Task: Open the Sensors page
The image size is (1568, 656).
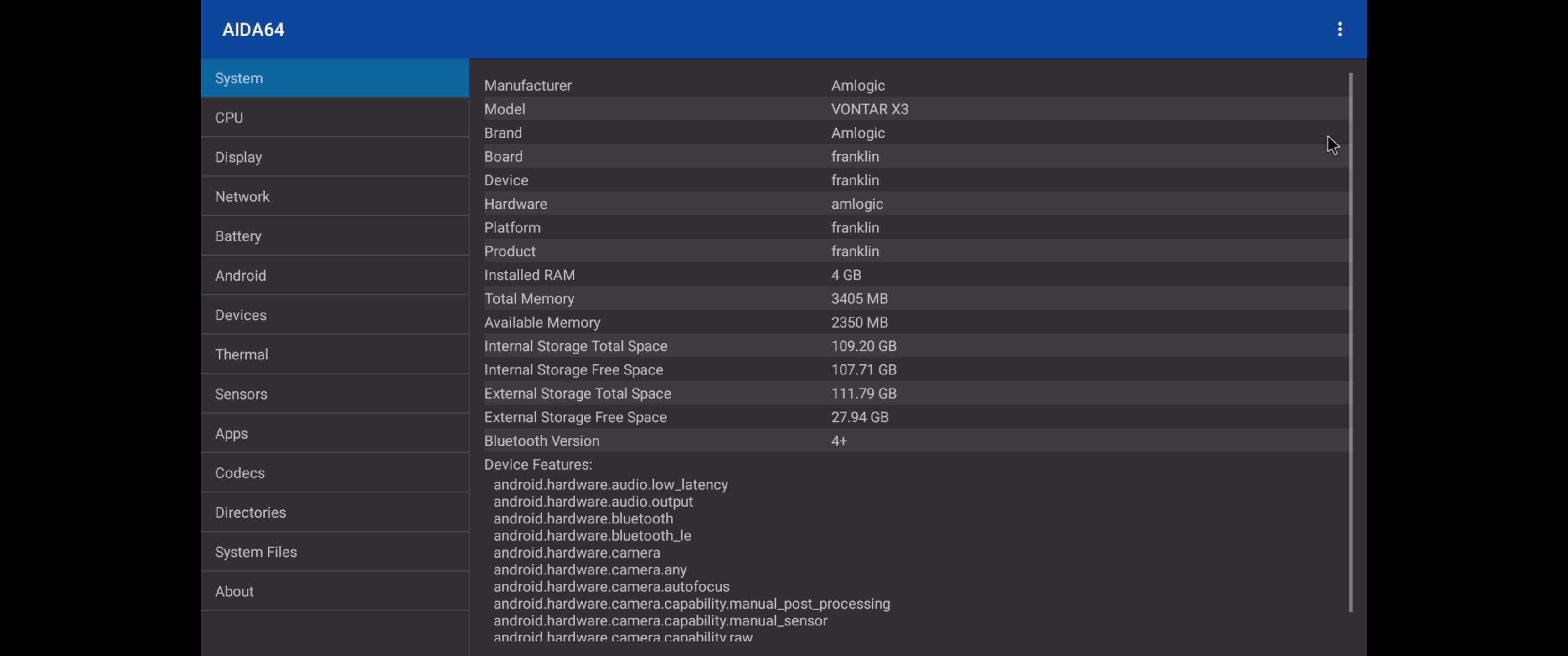Action: (334, 394)
